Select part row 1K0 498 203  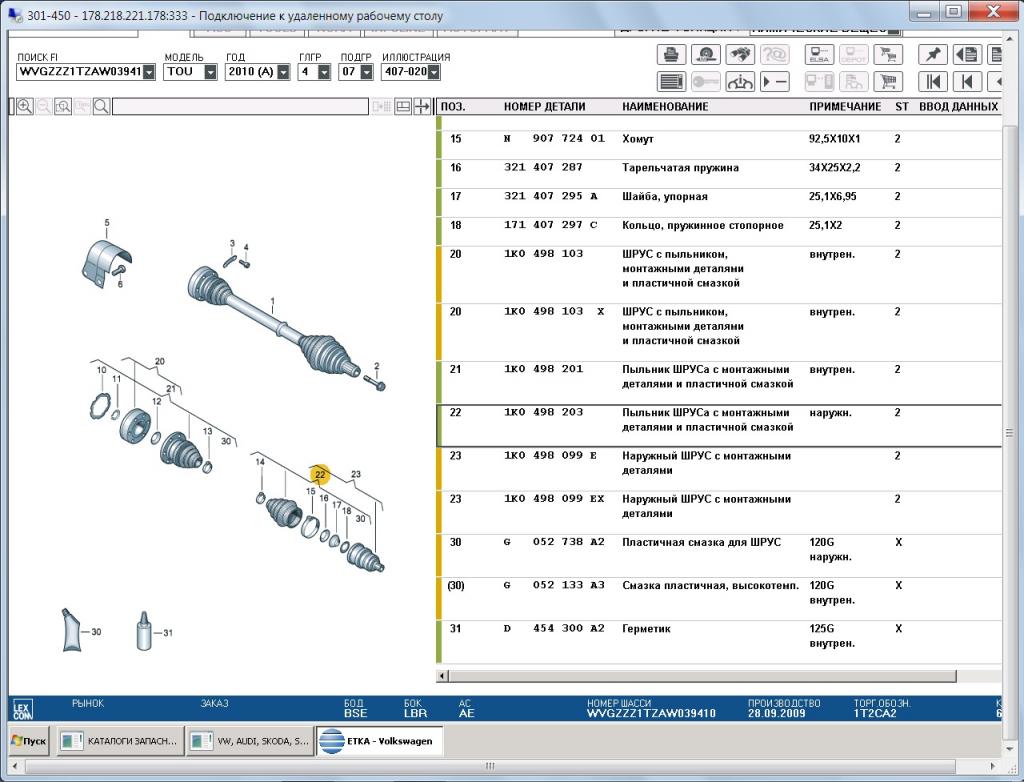coord(718,425)
